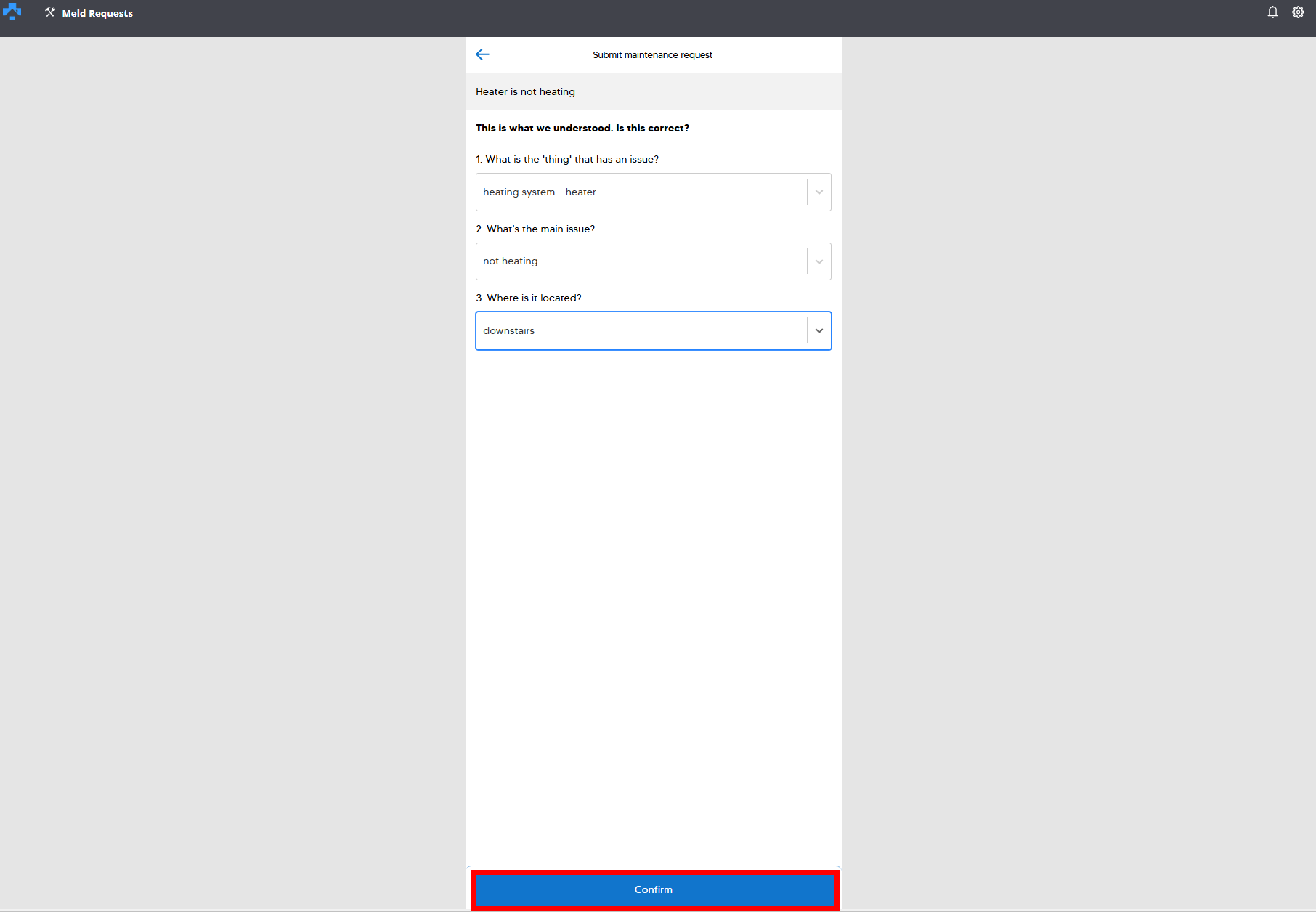Click the 'Submit maintenance request' title
Viewport: 1316px width, 912px height.
point(652,55)
